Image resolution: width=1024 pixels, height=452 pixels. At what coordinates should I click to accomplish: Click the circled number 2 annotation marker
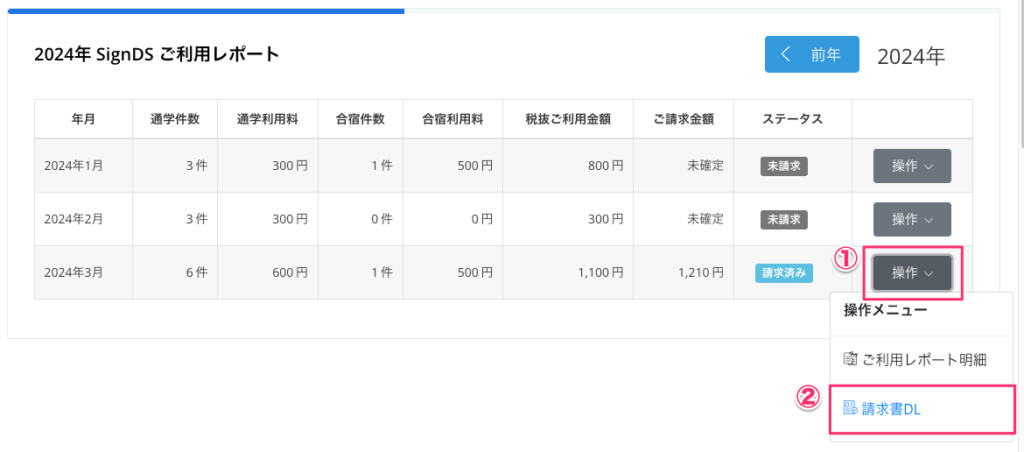pos(808,398)
